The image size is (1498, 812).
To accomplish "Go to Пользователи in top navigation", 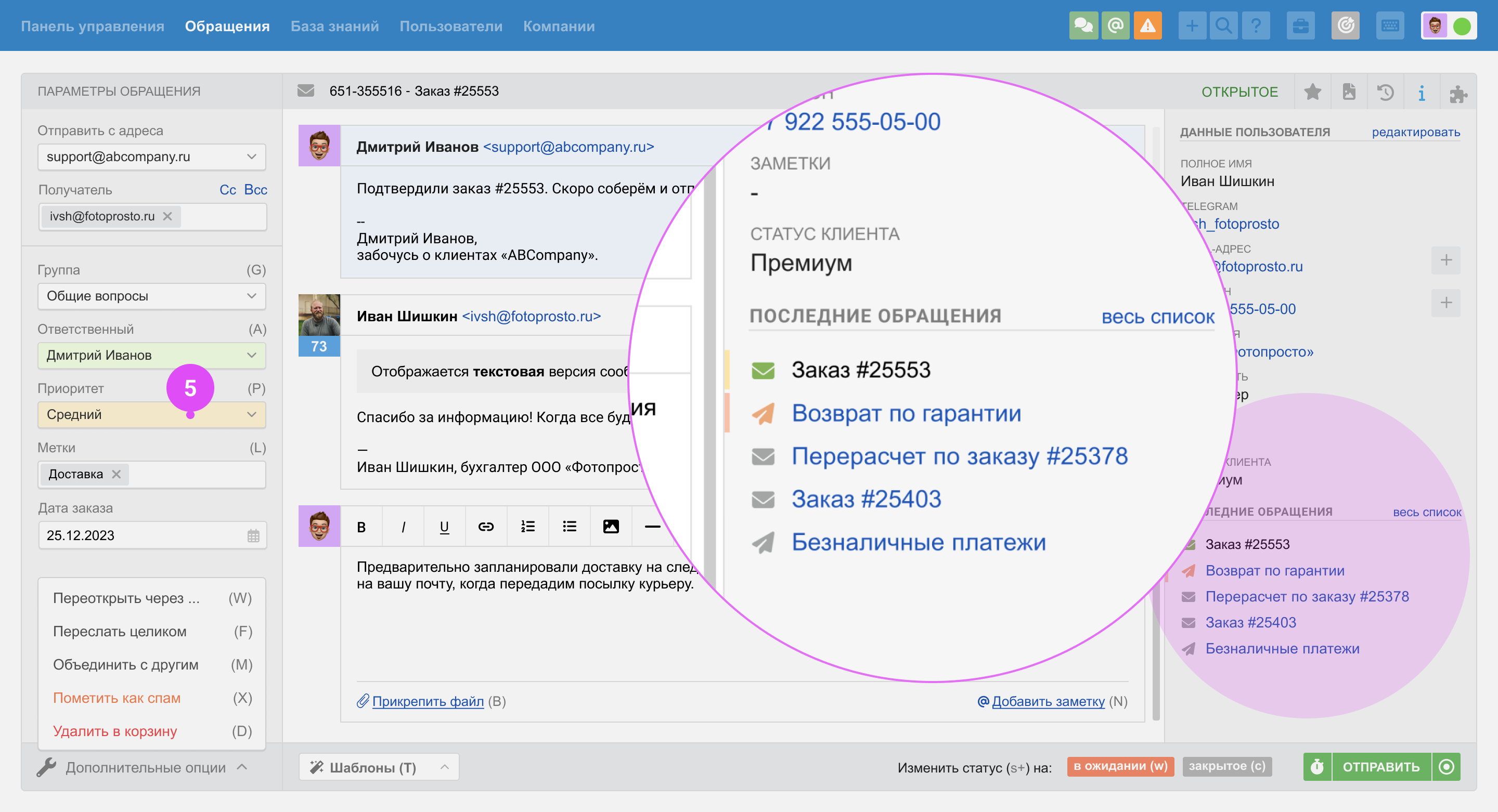I will pyautogui.click(x=450, y=26).
